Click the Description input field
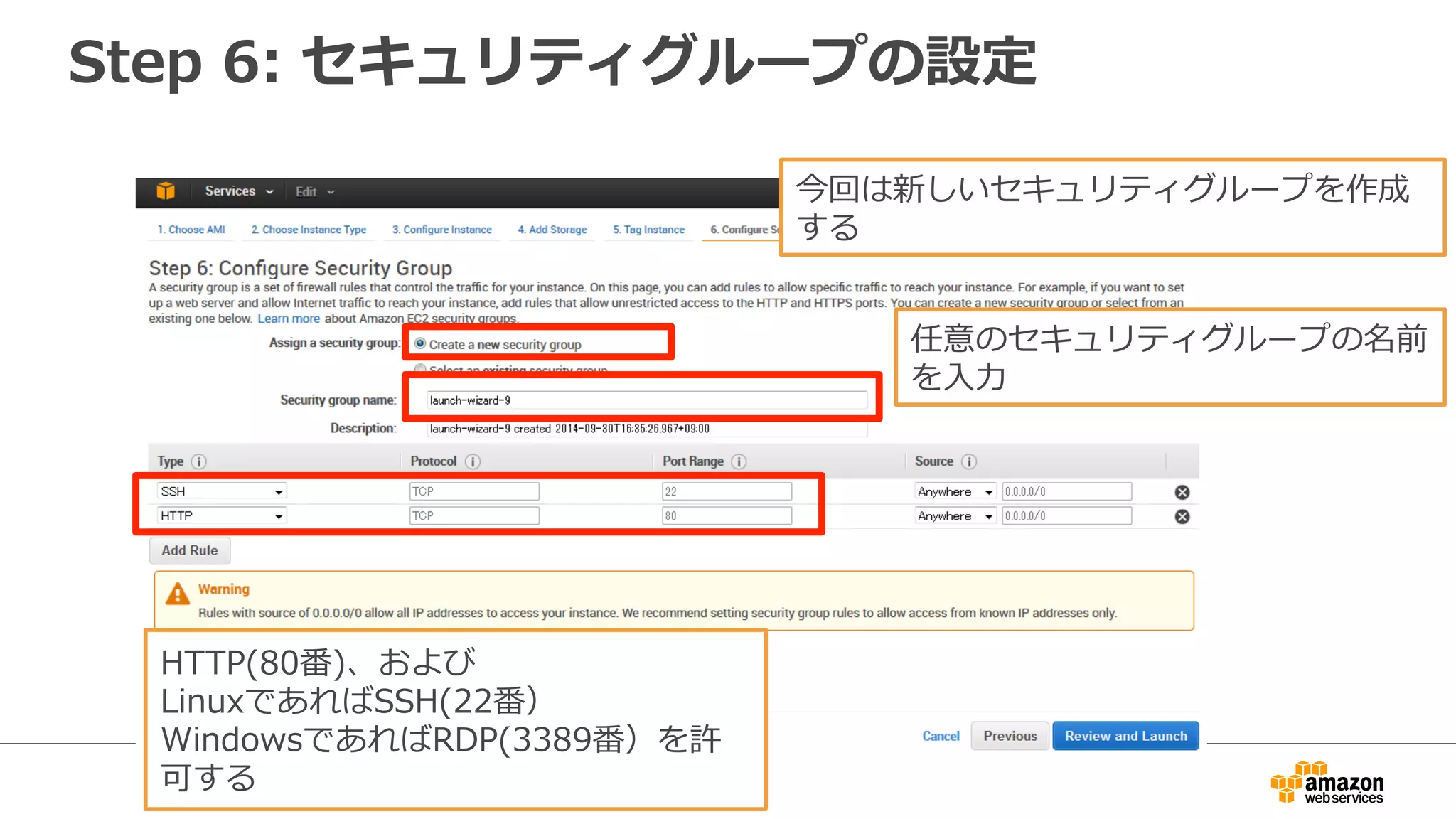Image resolution: width=1456 pixels, height=819 pixels. [647, 429]
